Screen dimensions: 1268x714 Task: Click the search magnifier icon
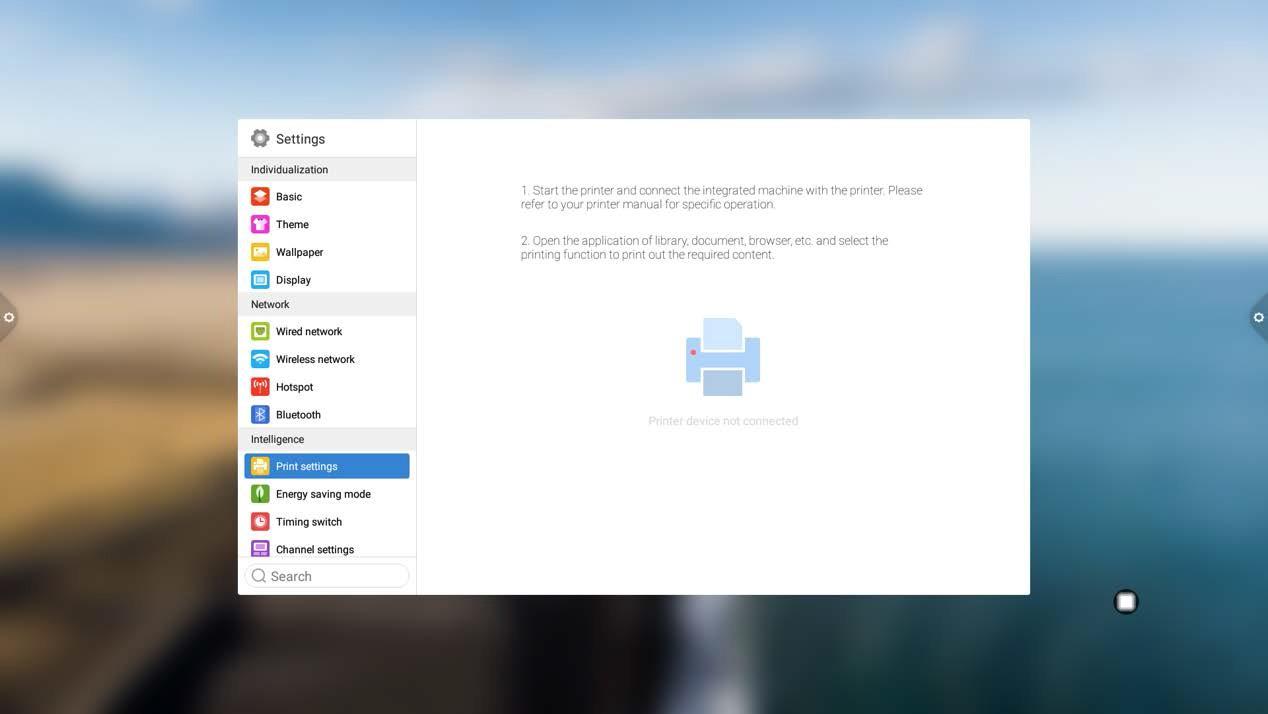tap(259, 576)
